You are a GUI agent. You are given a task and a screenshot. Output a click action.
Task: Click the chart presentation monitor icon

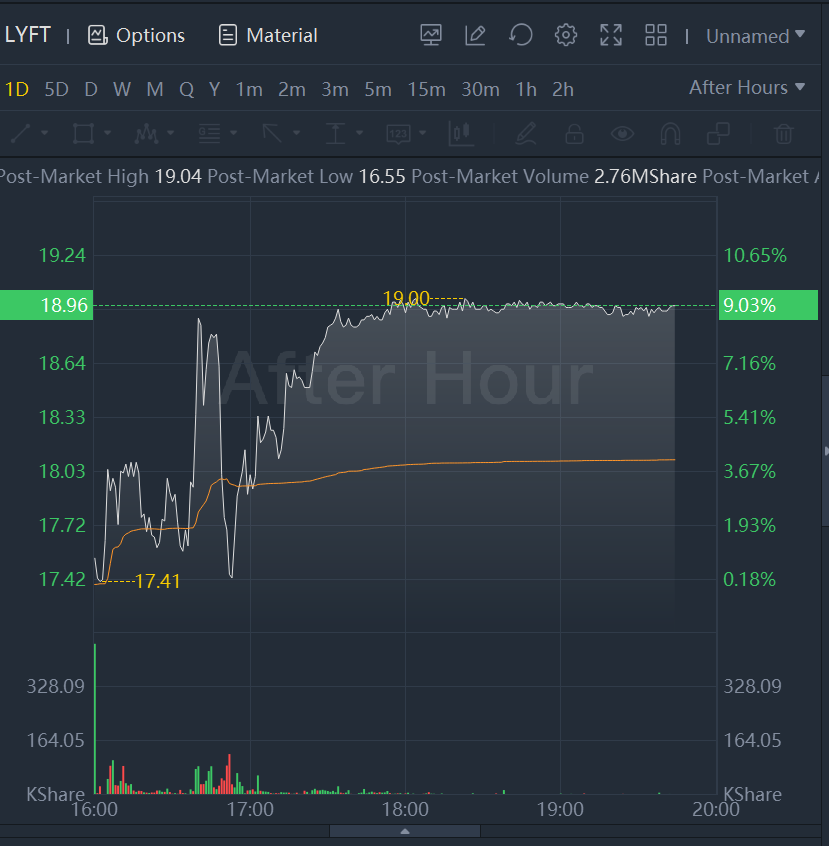pyautogui.click(x=431, y=36)
